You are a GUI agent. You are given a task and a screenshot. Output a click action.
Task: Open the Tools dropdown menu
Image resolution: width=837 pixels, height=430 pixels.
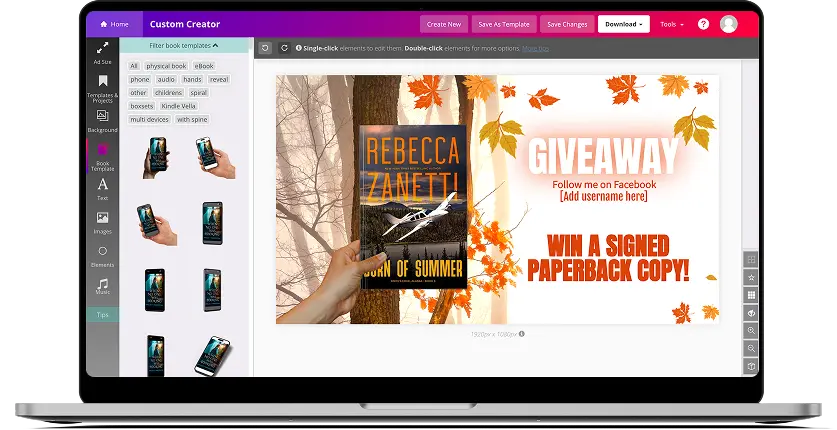click(672, 24)
